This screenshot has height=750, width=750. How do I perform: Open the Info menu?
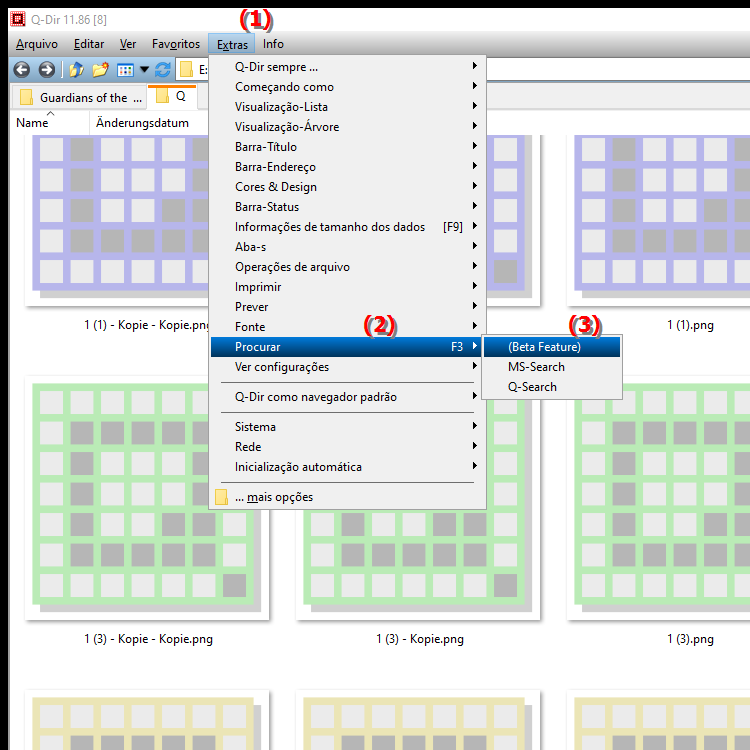(x=273, y=44)
